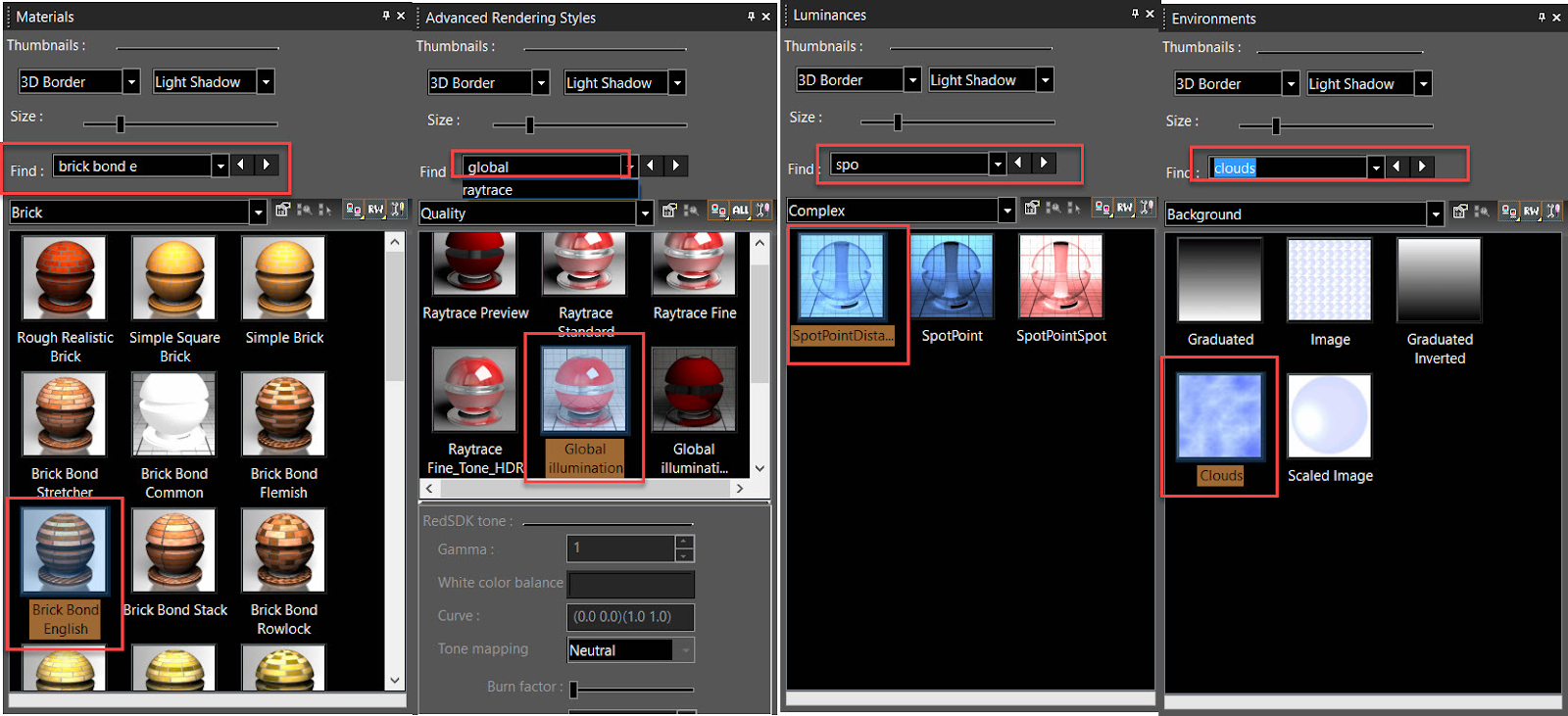The height and width of the screenshot is (716, 1568).
Task: Expand the Brick category dropdown
Action: (259, 212)
